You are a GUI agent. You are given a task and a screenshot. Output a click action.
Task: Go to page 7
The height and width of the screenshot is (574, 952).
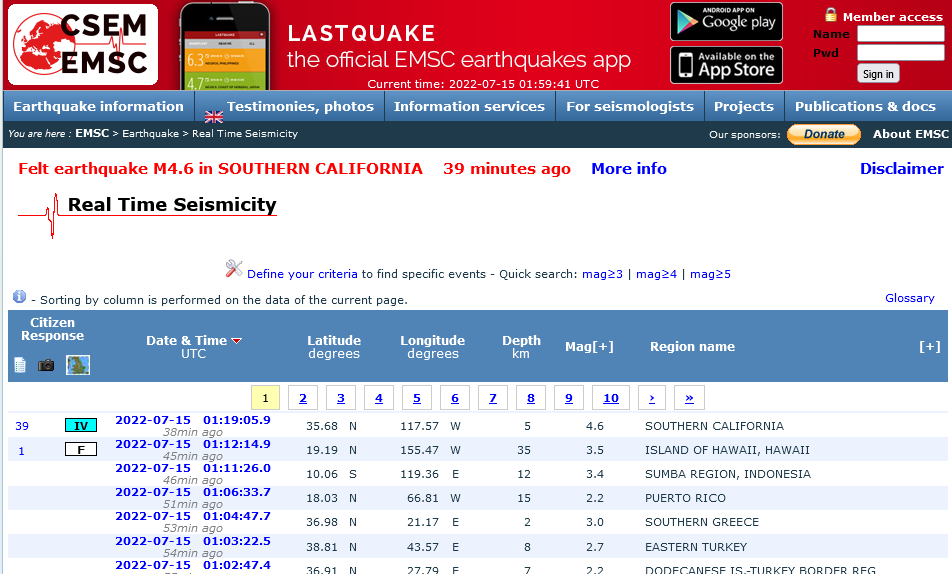[x=493, y=398]
